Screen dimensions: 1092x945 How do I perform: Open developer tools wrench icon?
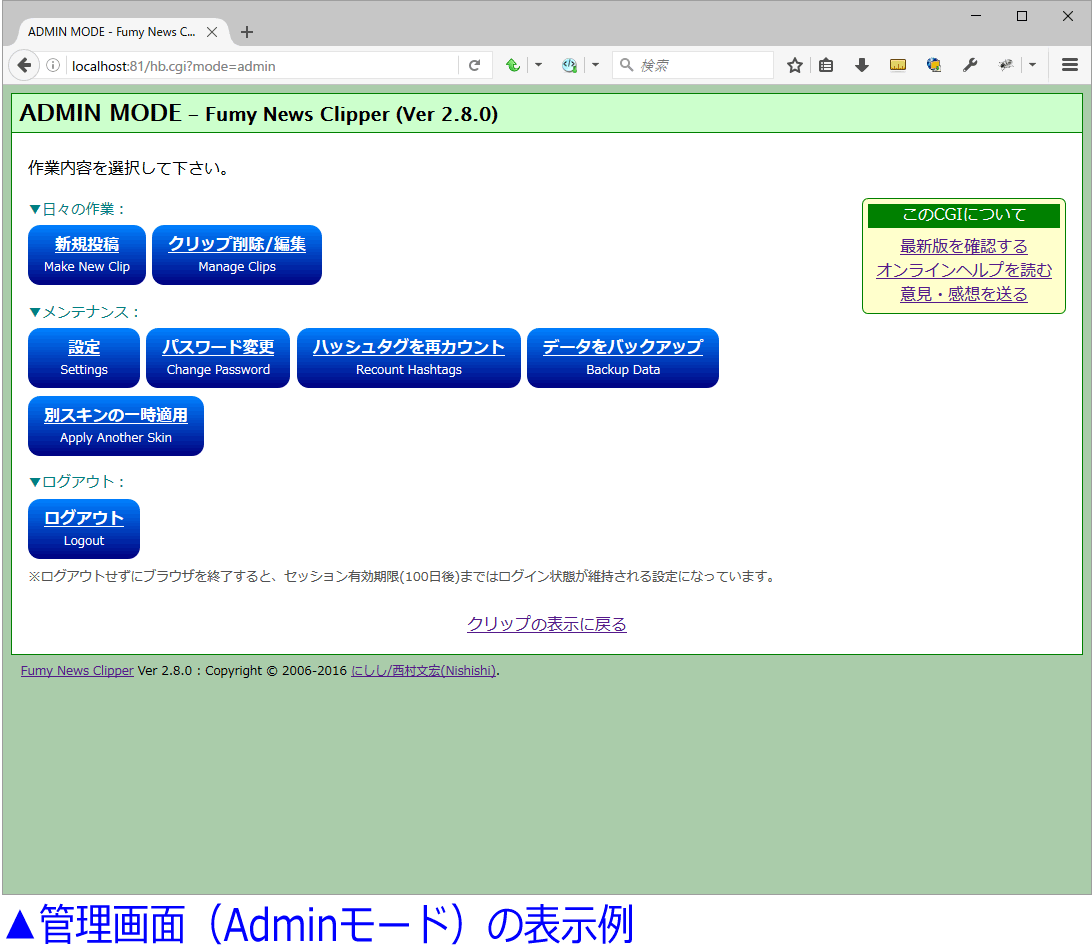pyautogui.click(x=970, y=65)
